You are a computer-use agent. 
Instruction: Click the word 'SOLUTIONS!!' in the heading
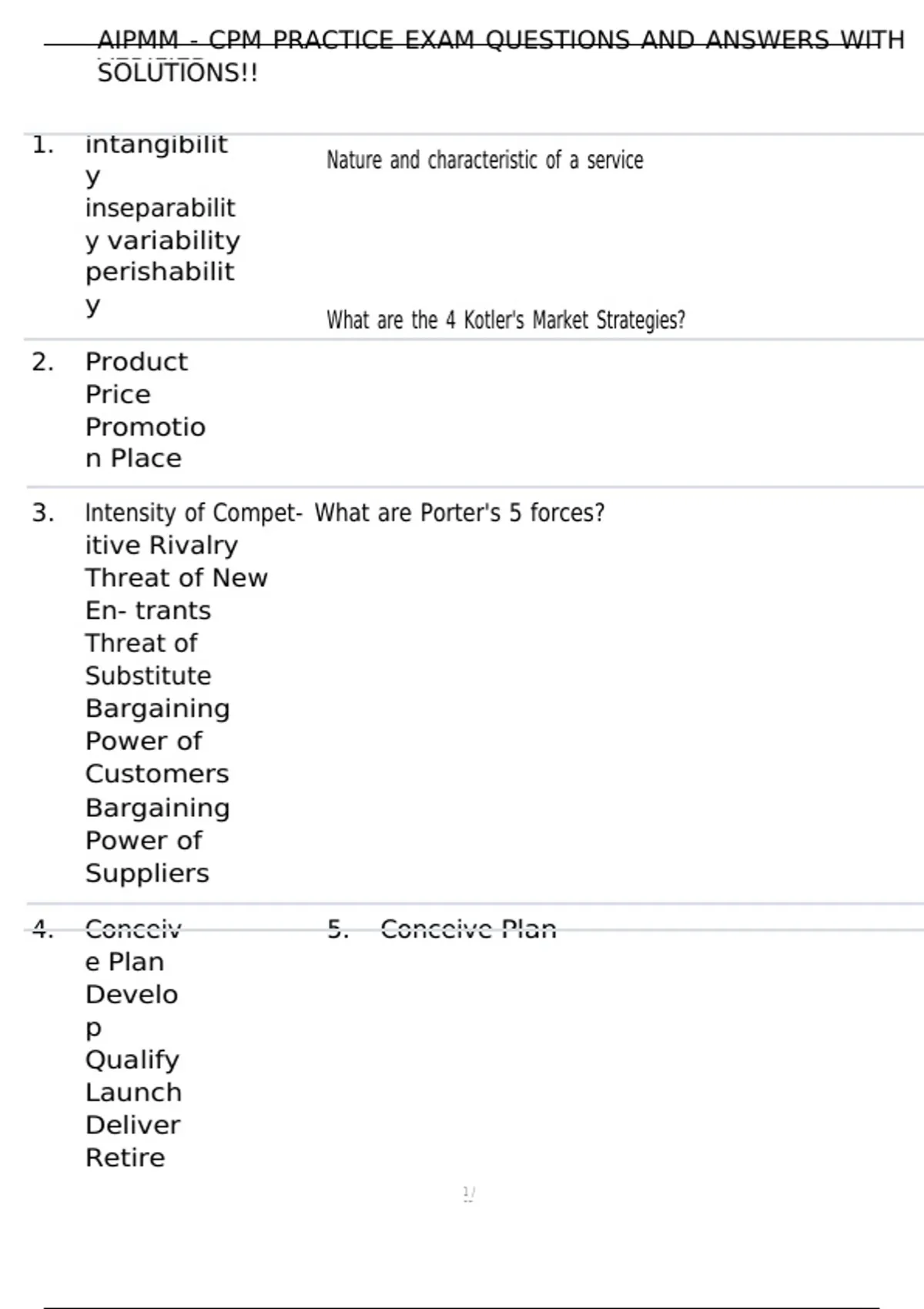click(178, 73)
